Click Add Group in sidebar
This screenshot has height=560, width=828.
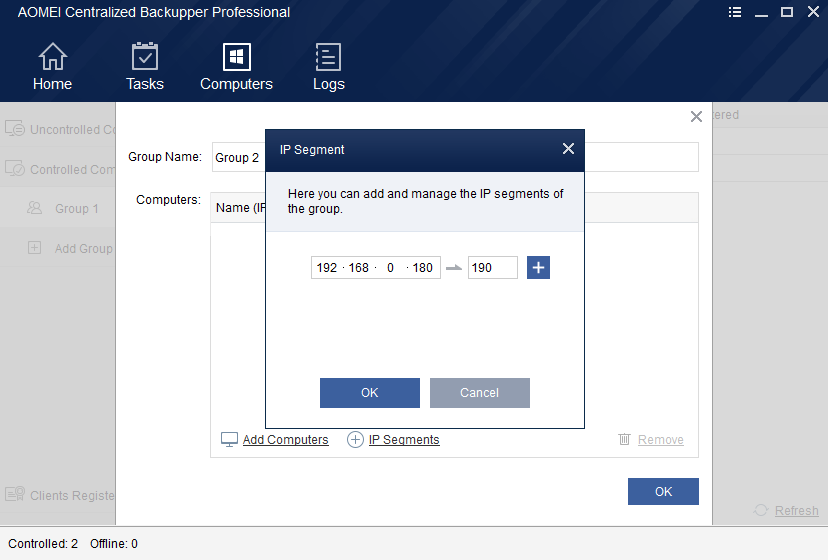[x=58, y=248]
